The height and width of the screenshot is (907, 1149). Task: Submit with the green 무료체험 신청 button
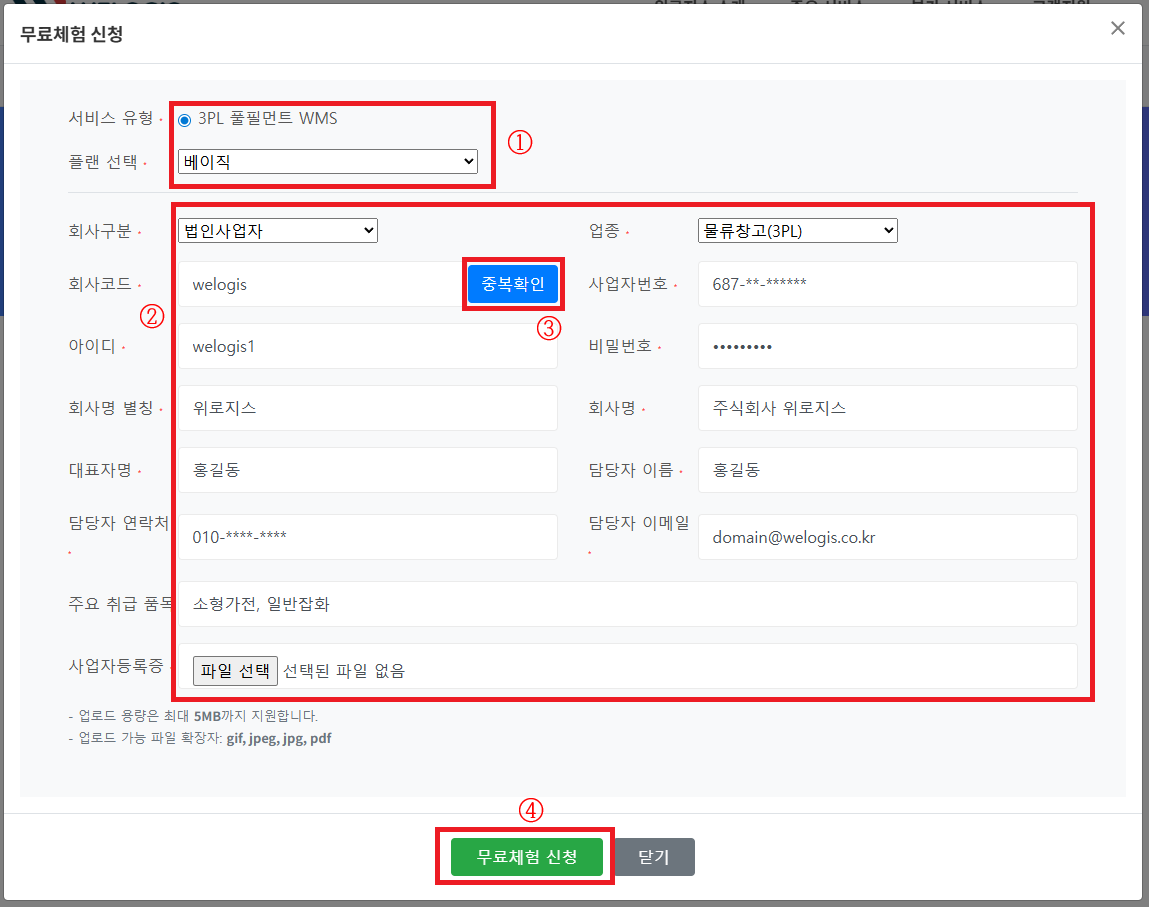click(526, 857)
